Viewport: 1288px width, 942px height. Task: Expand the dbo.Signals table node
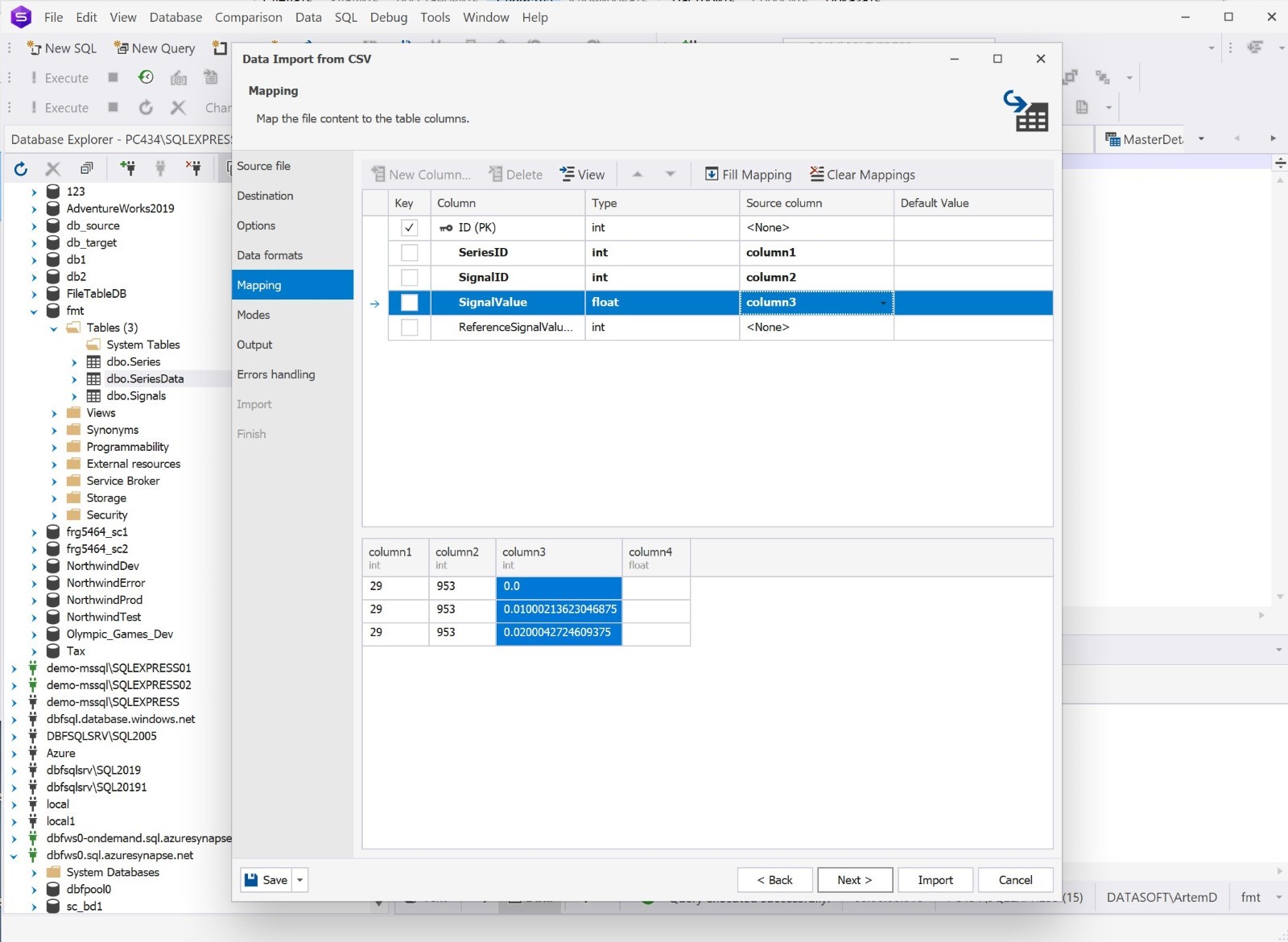pos(74,396)
